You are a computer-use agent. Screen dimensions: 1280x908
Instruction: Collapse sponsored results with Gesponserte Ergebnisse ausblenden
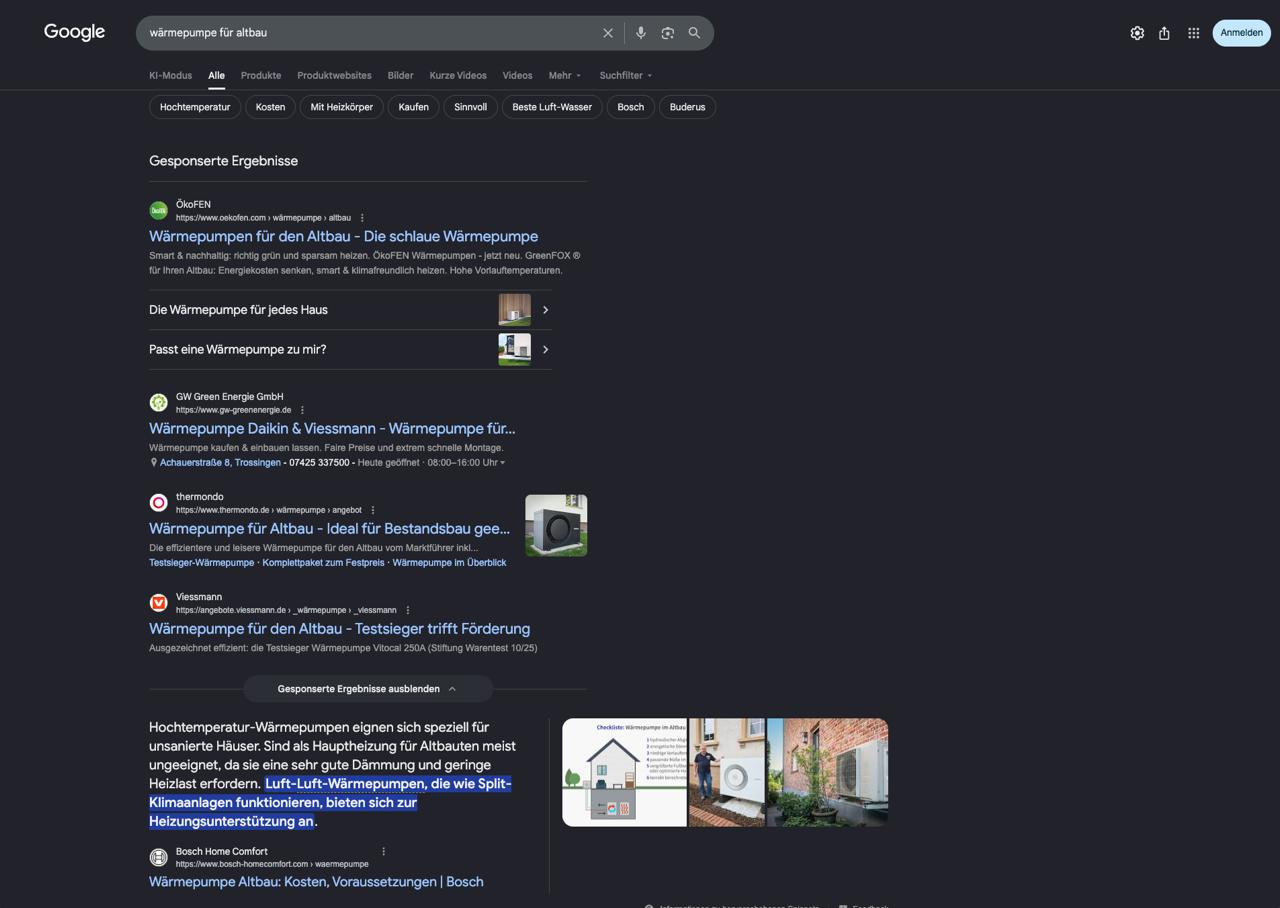[x=368, y=689]
